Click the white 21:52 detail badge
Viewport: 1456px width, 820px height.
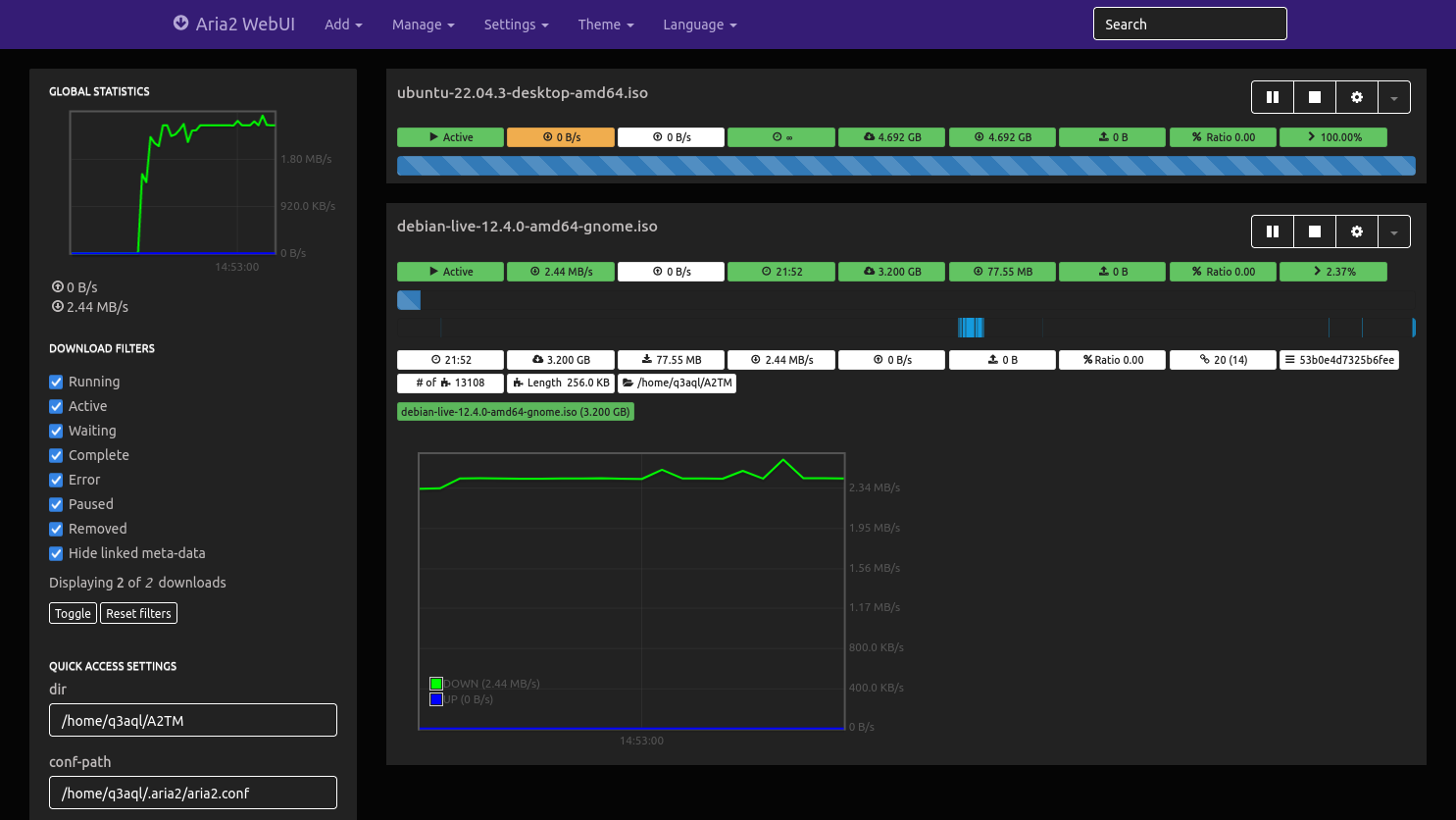pos(450,360)
